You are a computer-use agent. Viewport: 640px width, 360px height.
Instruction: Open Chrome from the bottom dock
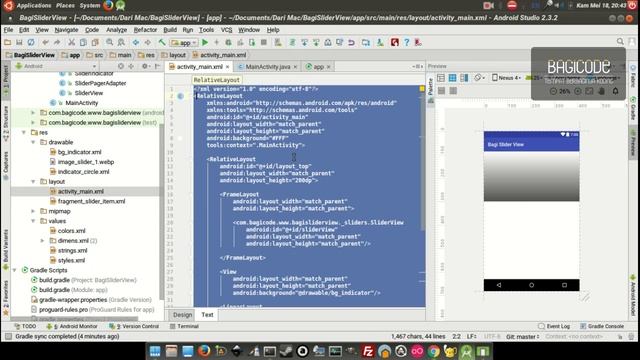[x=433, y=351]
